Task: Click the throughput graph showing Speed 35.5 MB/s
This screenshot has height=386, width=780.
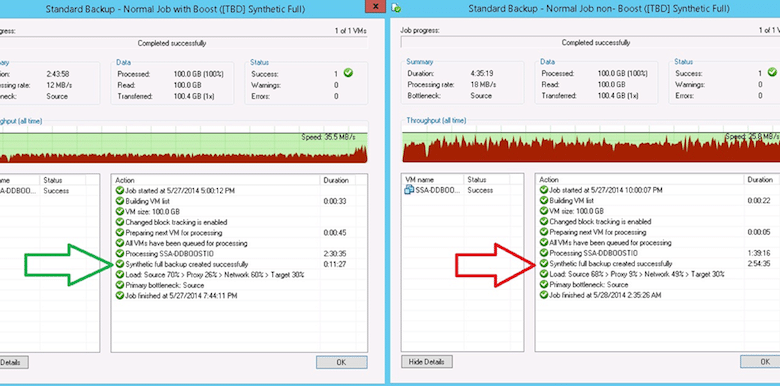Action: click(184, 144)
